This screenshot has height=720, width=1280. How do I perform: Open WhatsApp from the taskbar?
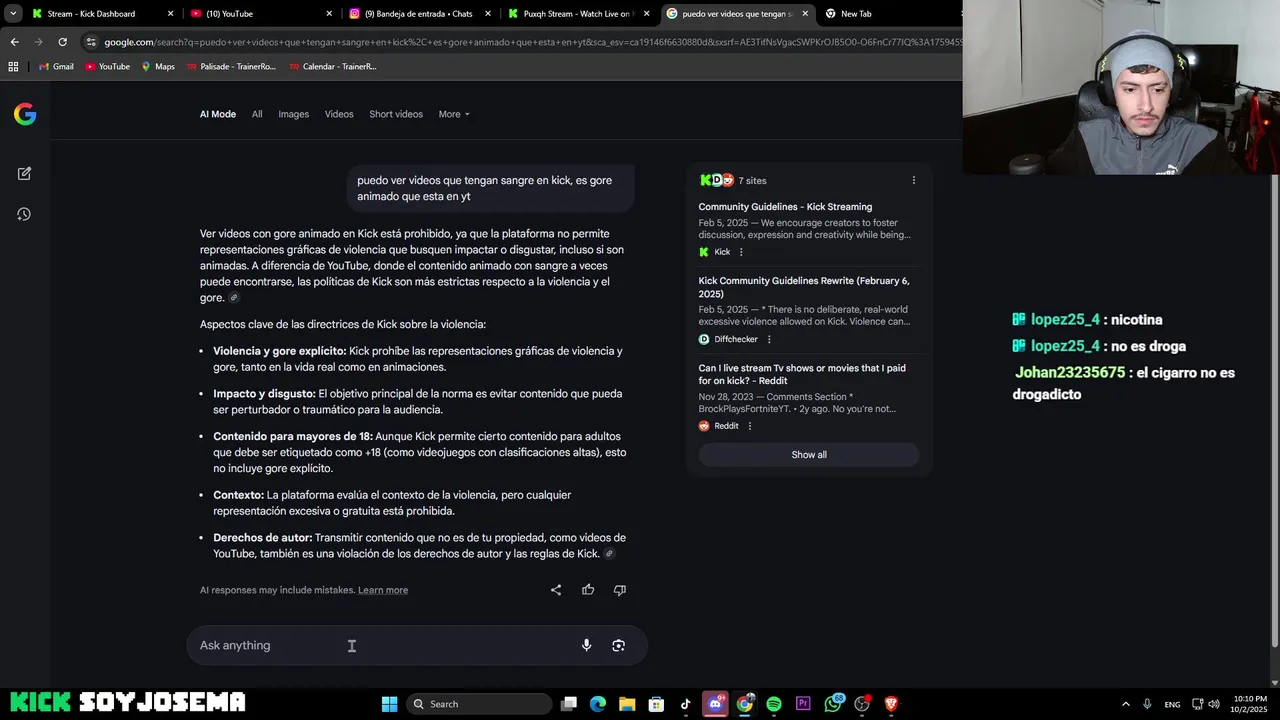pos(833,704)
